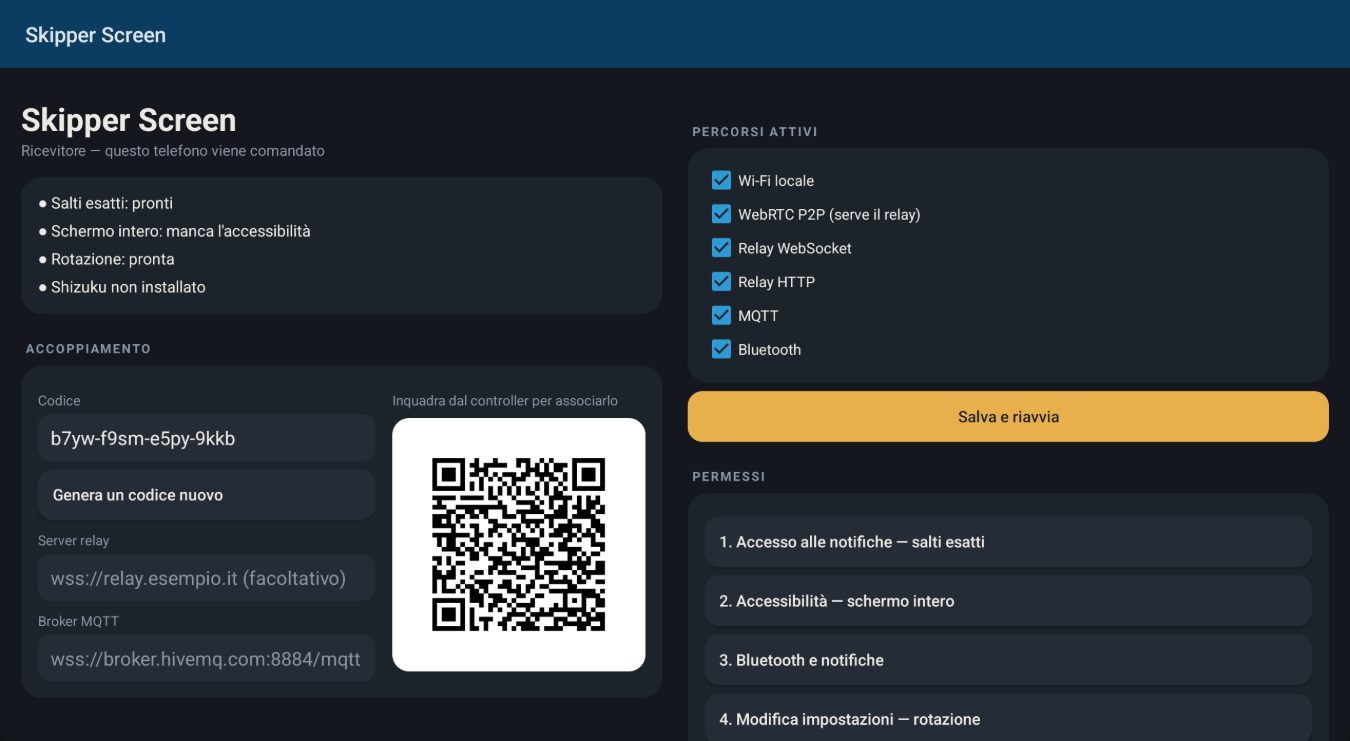Toggle the WebRTC P2P checkbox
This screenshot has width=1350, height=741.
[x=721, y=214]
